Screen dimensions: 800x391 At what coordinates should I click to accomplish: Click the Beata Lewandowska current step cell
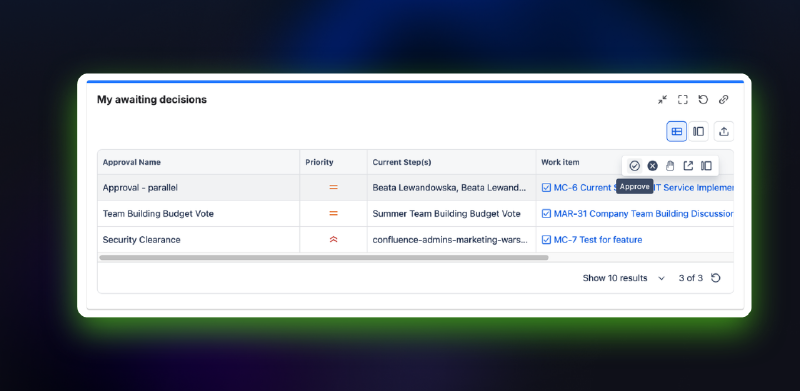click(x=452, y=188)
